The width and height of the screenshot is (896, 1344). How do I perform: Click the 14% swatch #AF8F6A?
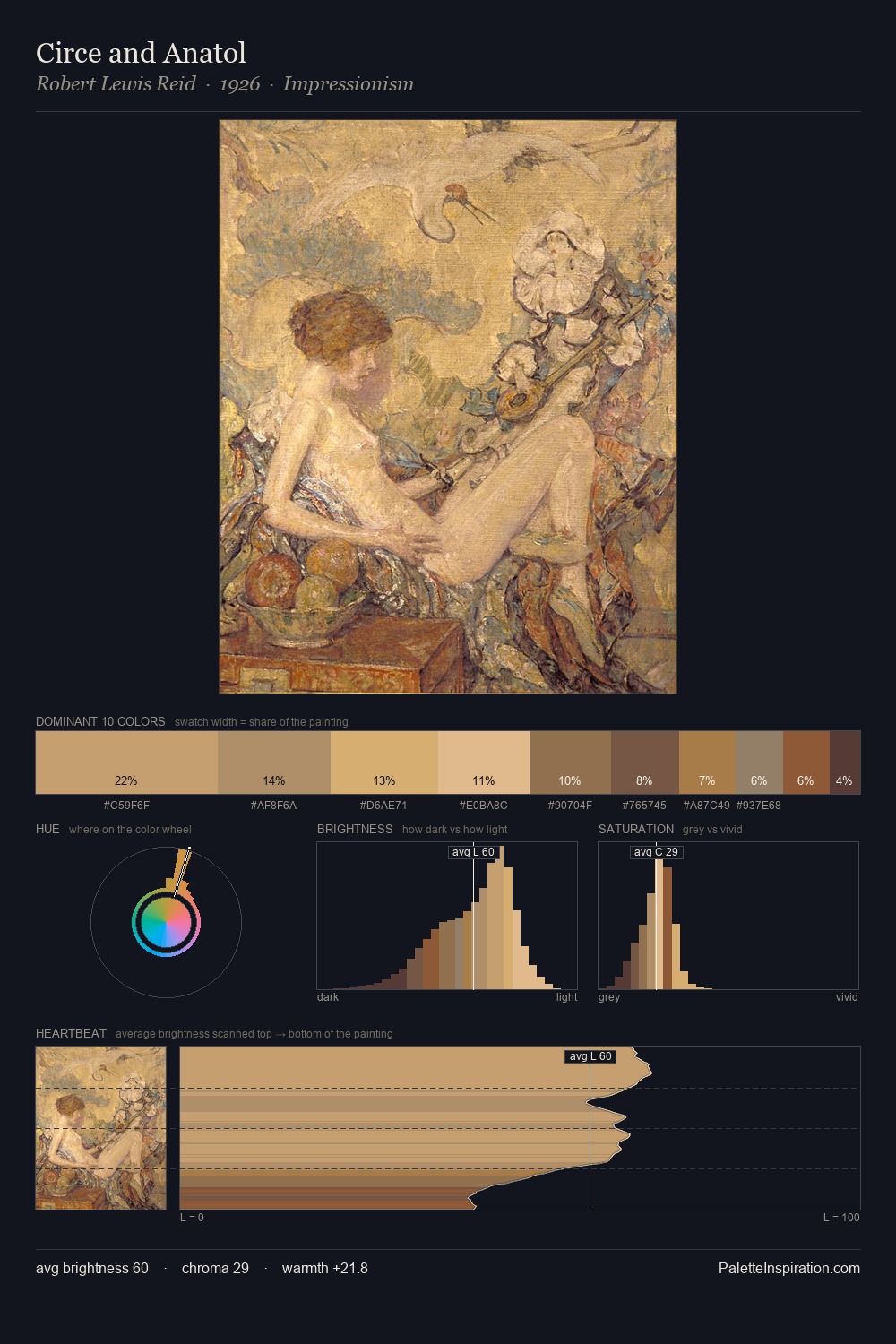[x=274, y=762]
